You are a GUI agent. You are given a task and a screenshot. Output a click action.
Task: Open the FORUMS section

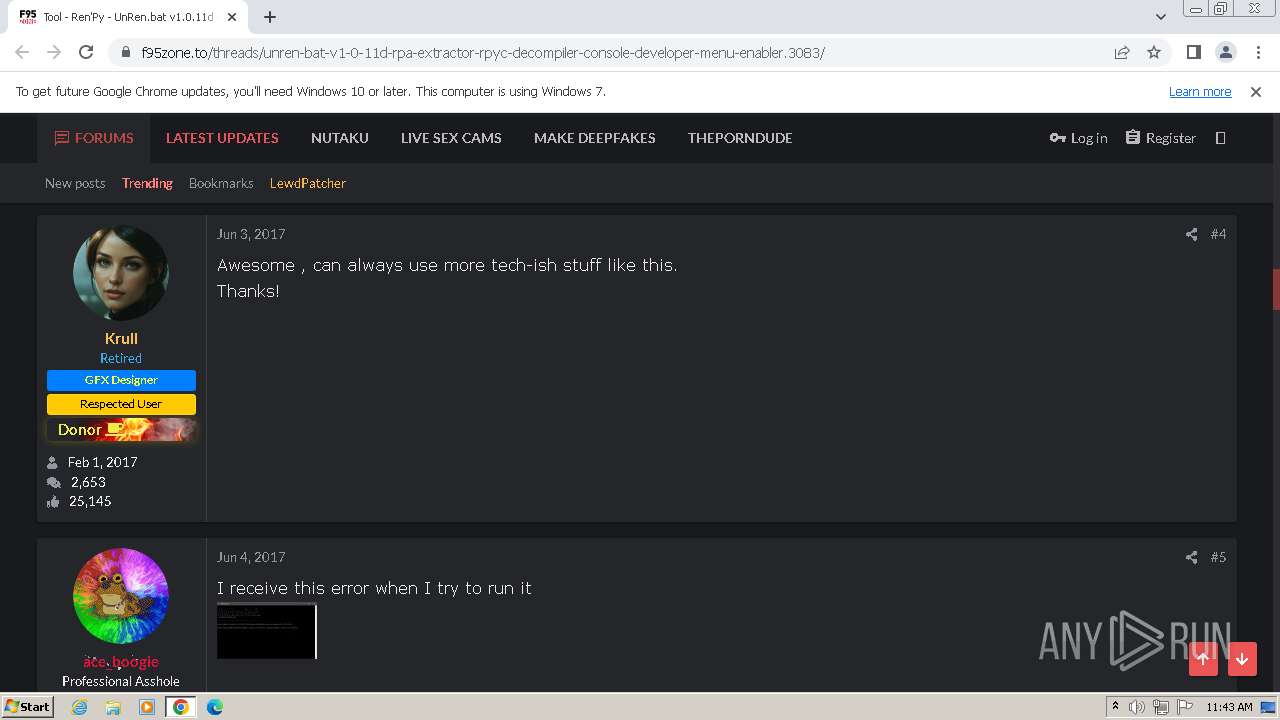94,138
